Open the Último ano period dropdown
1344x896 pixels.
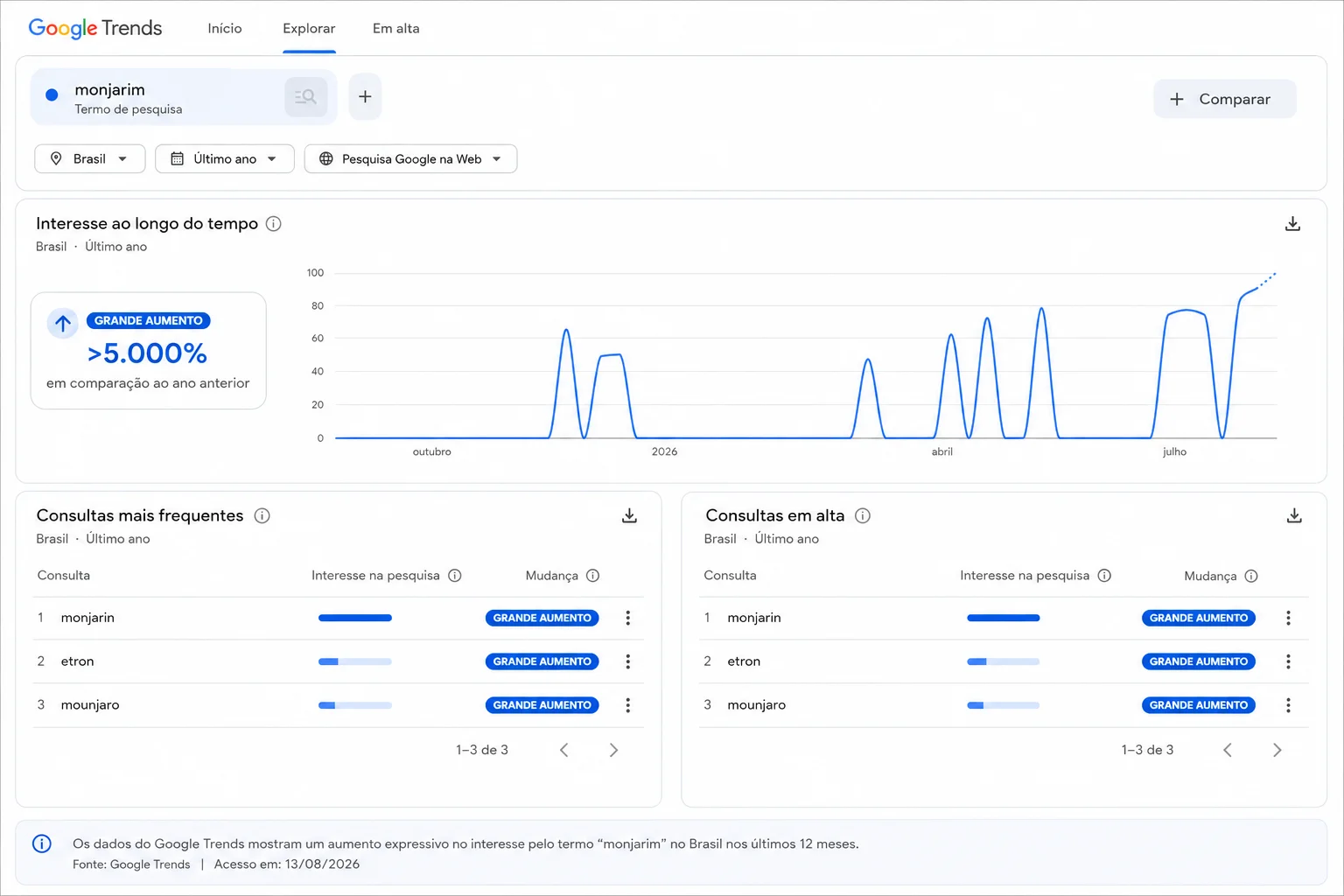225,158
